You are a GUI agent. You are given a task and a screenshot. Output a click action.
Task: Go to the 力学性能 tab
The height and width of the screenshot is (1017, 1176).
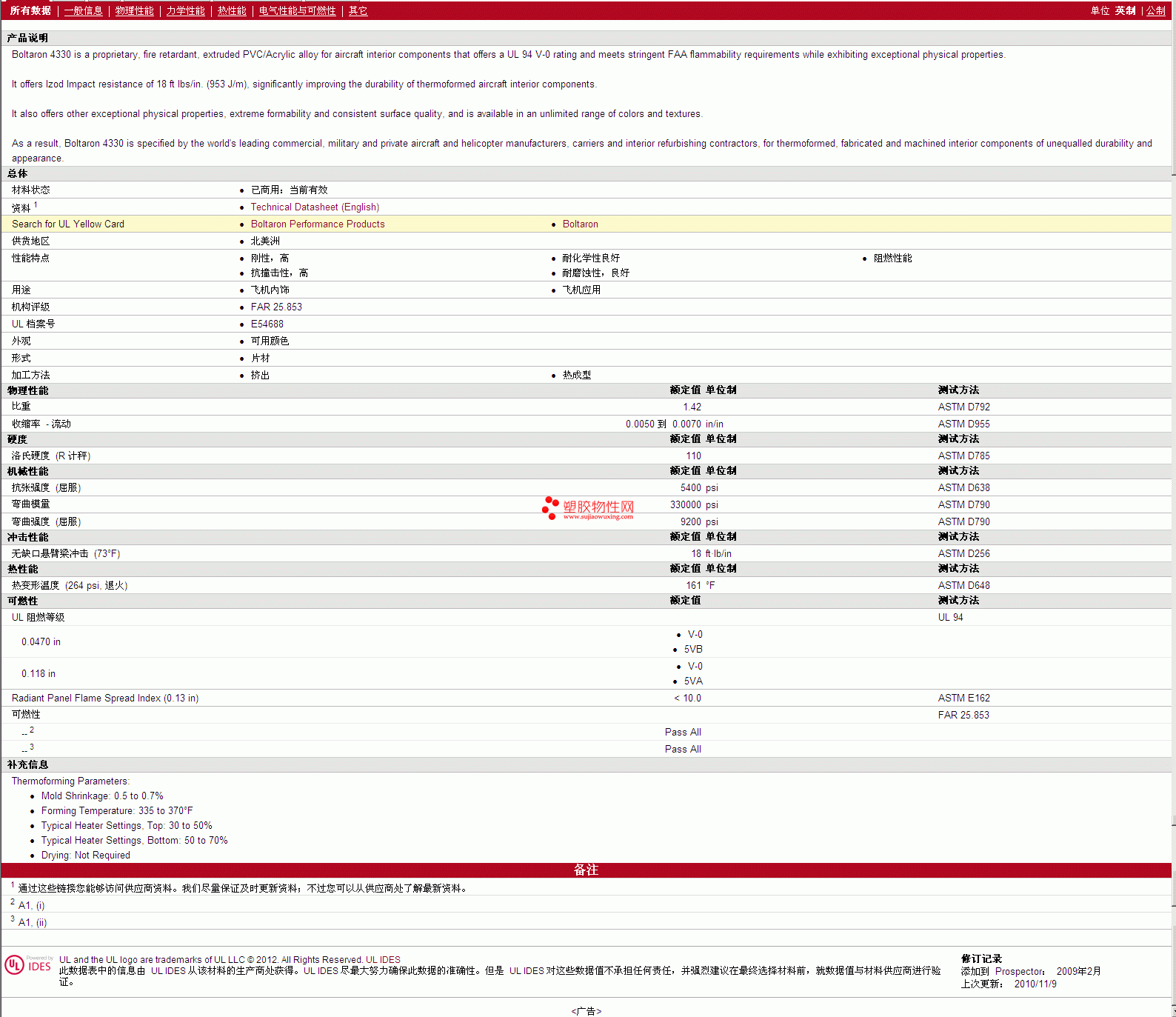click(185, 10)
